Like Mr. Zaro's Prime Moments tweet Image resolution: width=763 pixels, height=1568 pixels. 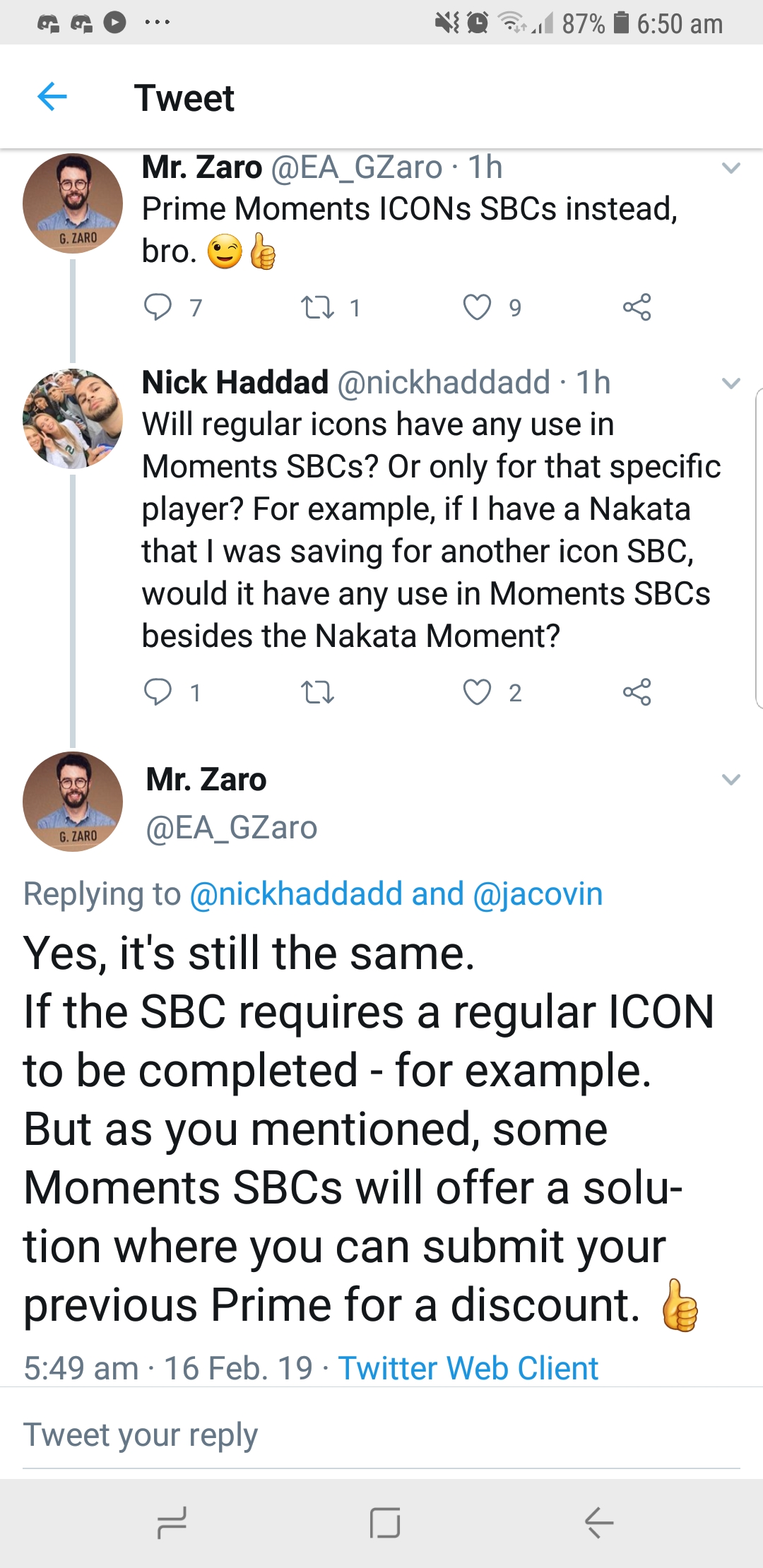pyautogui.click(x=477, y=307)
